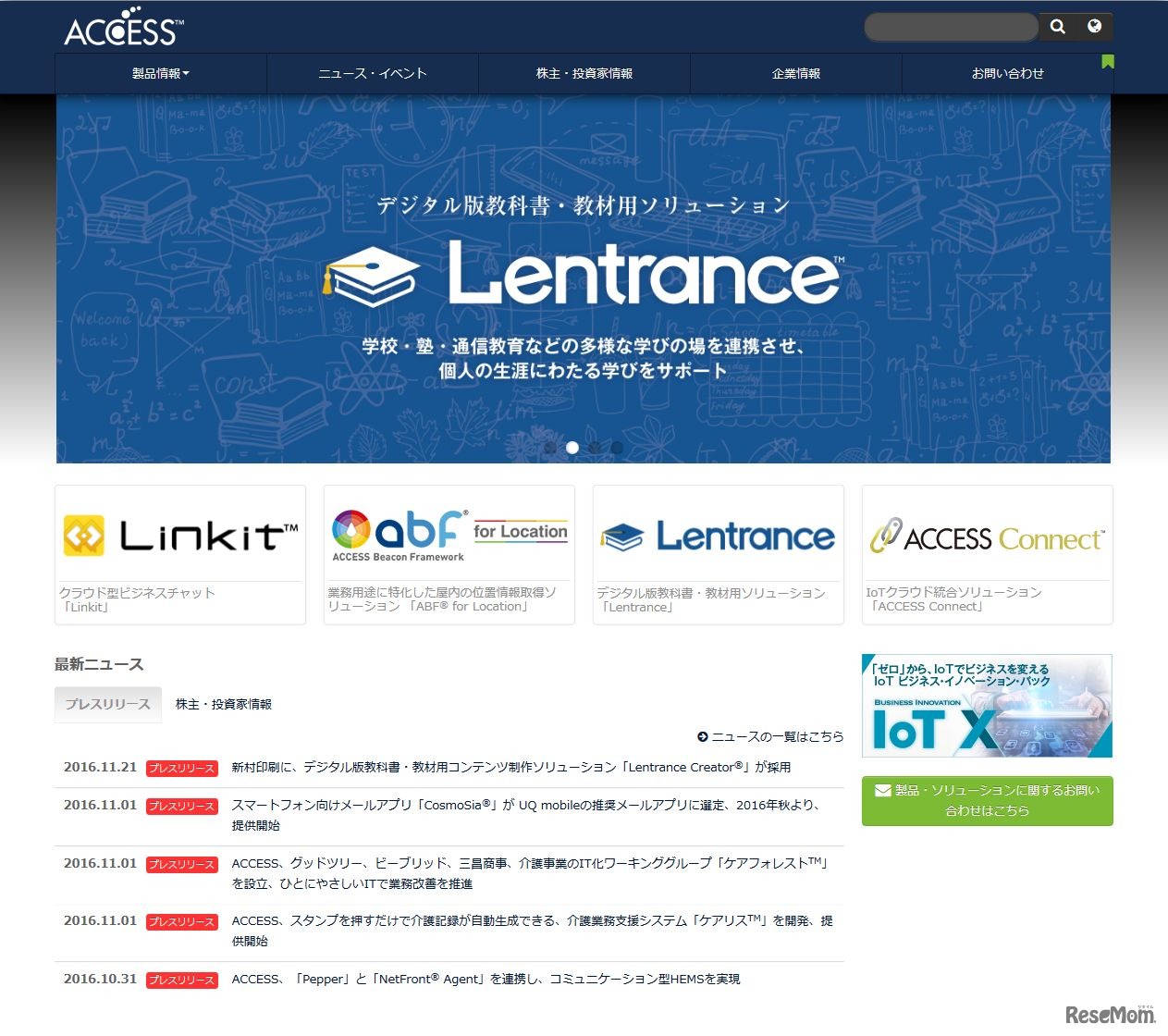Select the active second carousel dot
The image size is (1168, 1036).
tap(572, 448)
